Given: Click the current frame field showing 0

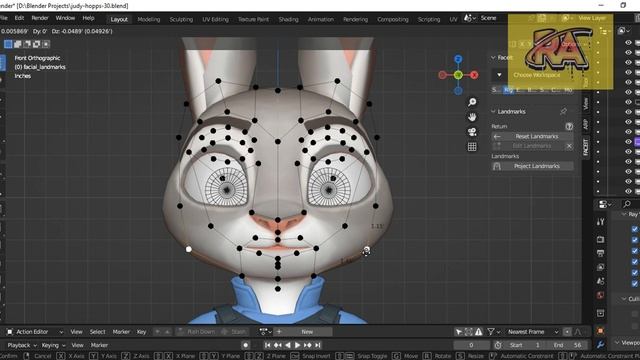Looking at the screenshot, I should (x=471, y=345).
